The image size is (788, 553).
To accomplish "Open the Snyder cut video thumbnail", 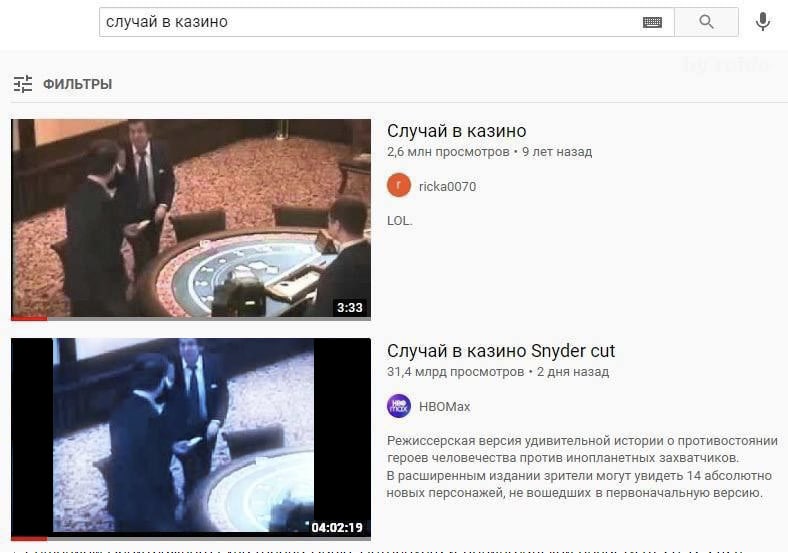I will [191, 439].
